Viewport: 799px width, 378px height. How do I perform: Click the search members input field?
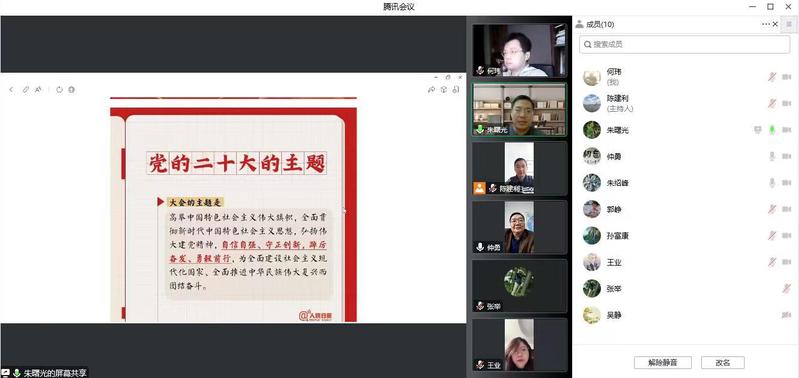click(x=684, y=44)
